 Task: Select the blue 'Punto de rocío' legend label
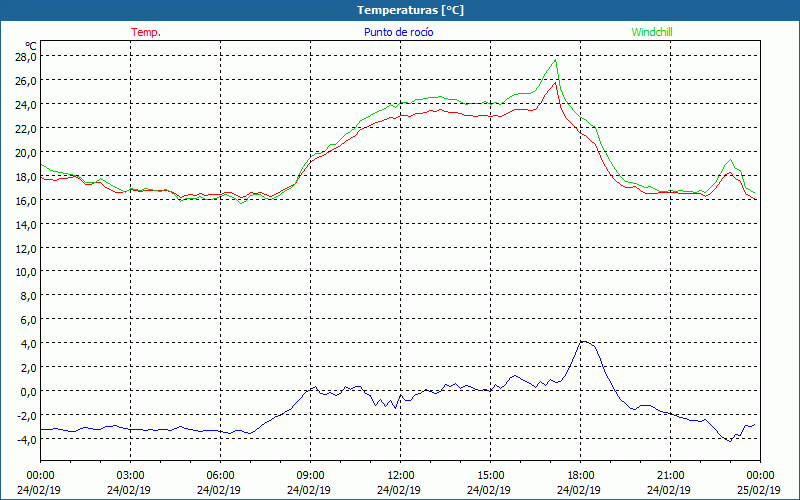click(x=398, y=32)
